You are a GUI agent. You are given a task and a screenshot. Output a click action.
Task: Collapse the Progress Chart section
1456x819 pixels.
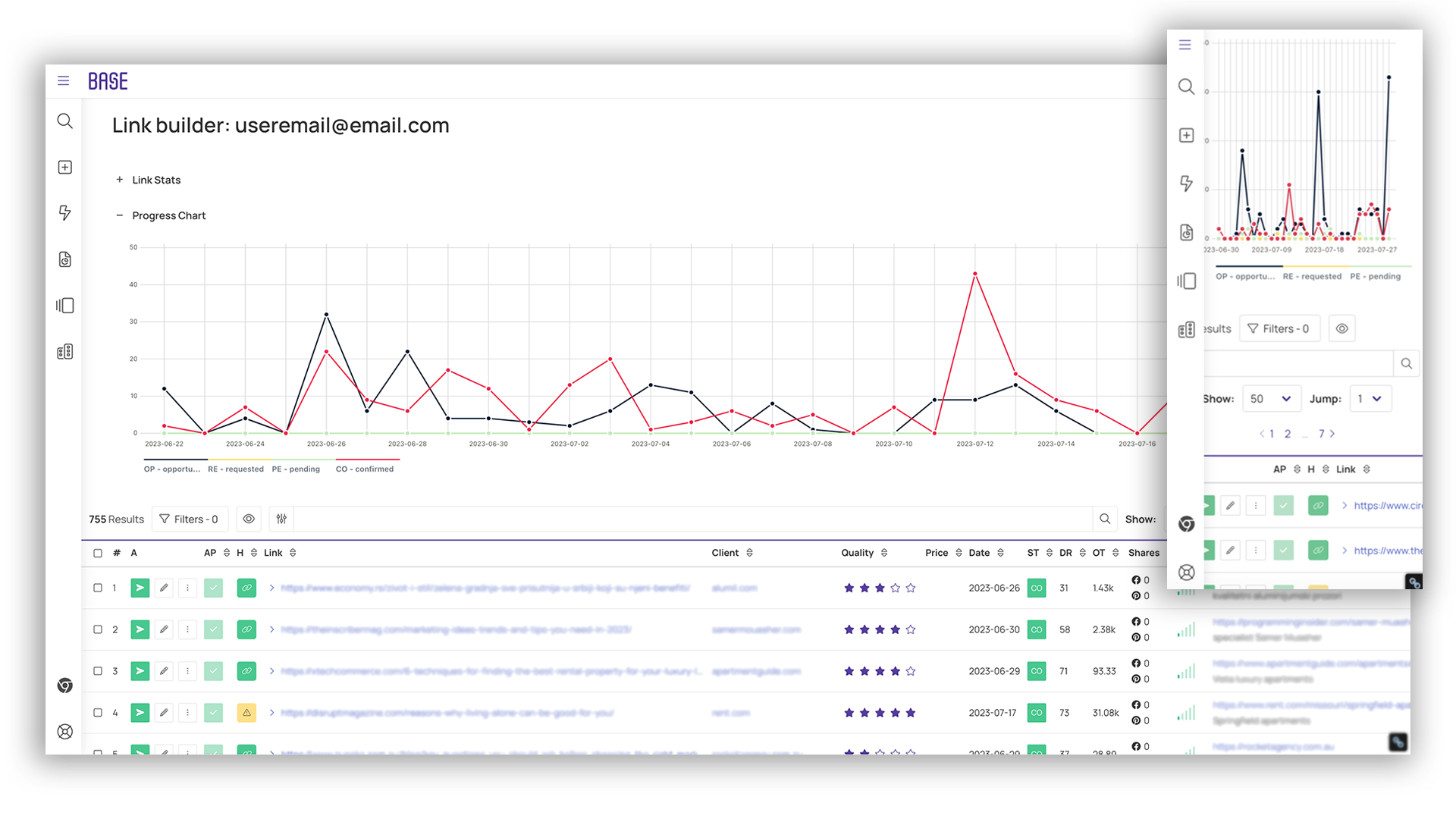point(119,215)
